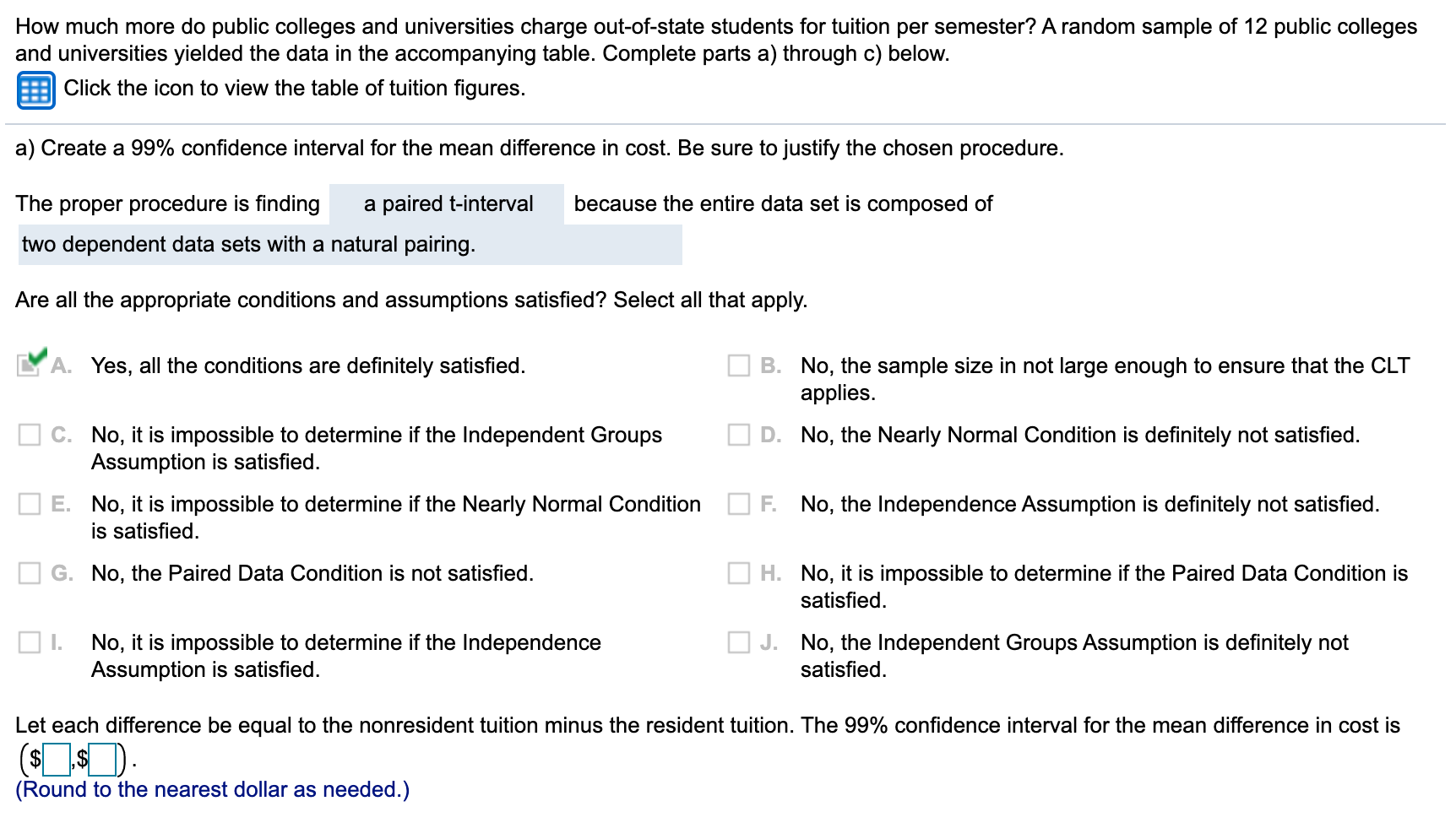Click the lower bound dollar input box
The height and width of the screenshot is (839, 1456).
coord(56,761)
